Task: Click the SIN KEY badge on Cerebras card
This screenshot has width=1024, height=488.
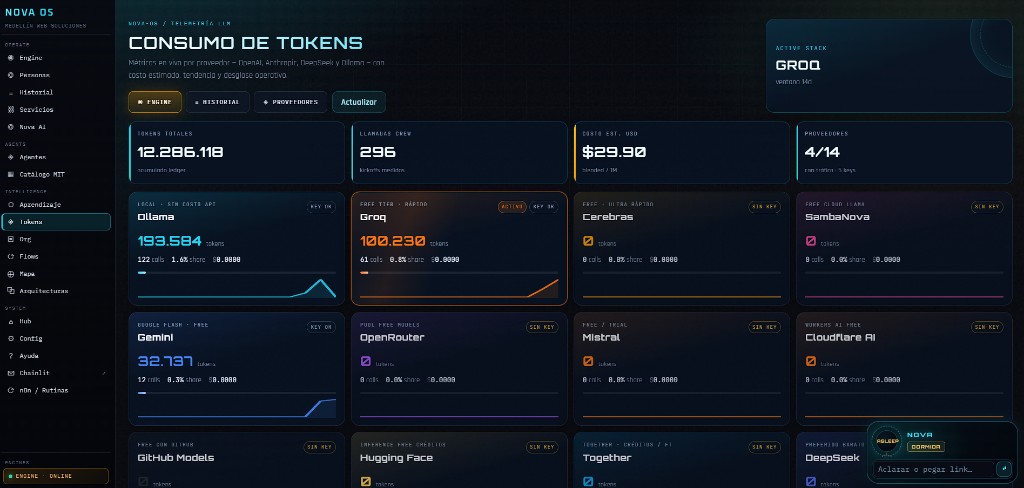Action: point(765,206)
